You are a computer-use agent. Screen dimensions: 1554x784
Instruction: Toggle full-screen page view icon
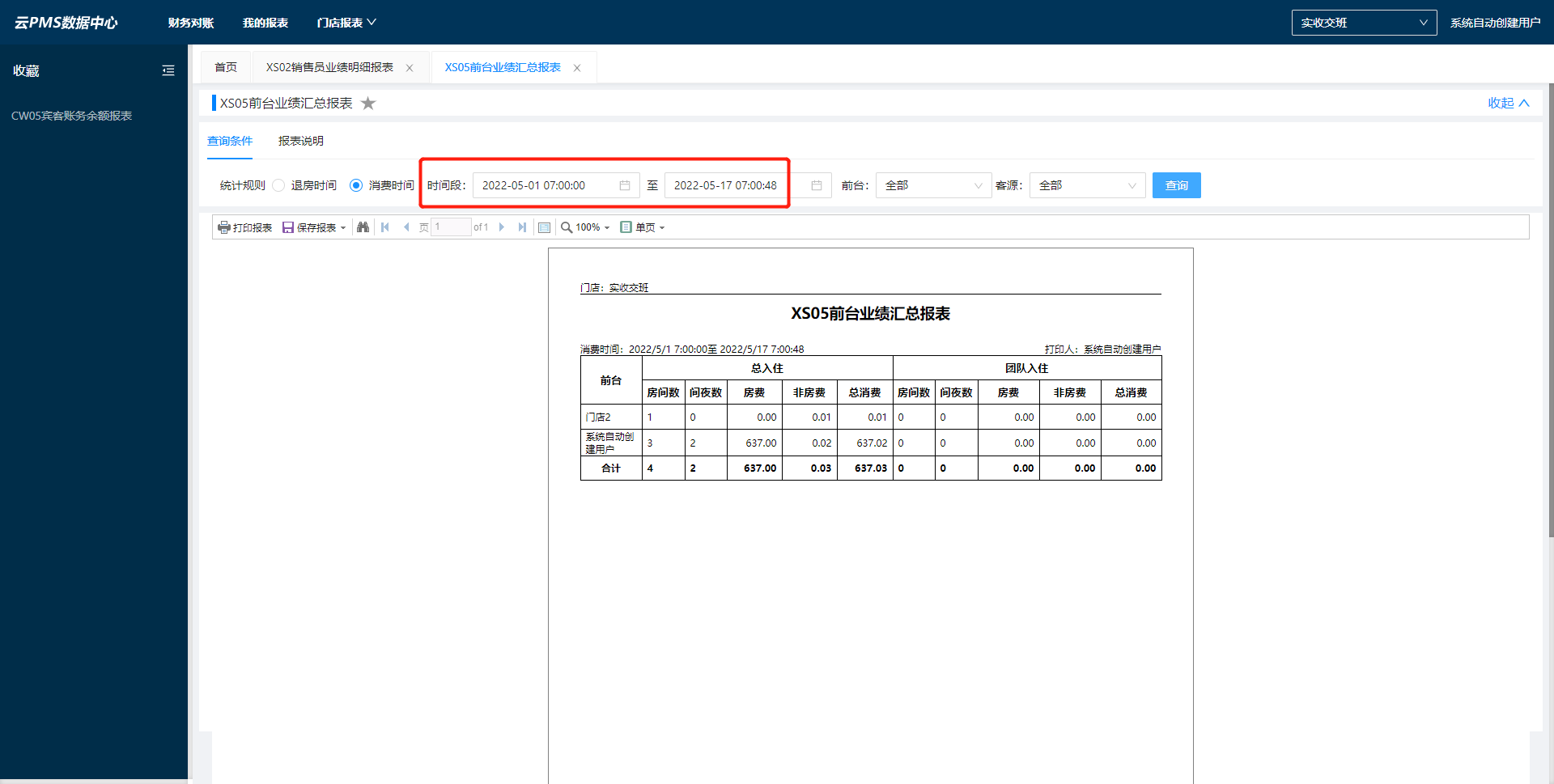click(x=545, y=227)
